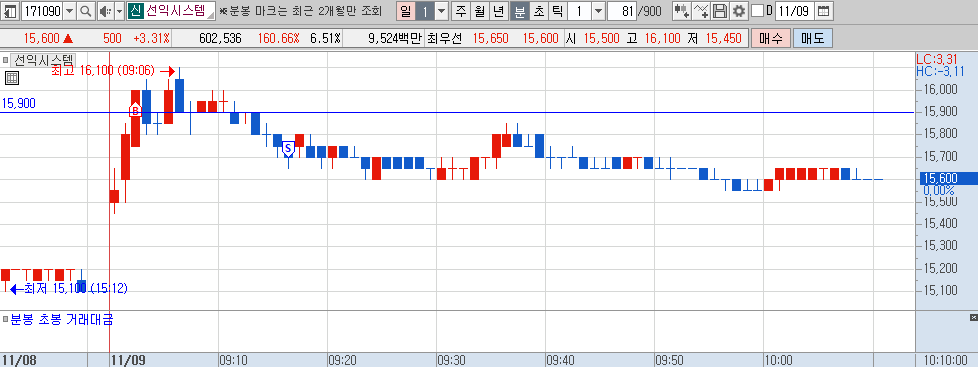Toggle the D checkbox next to date field
Image resolution: width=978 pixels, height=367 pixels.
coord(757,11)
